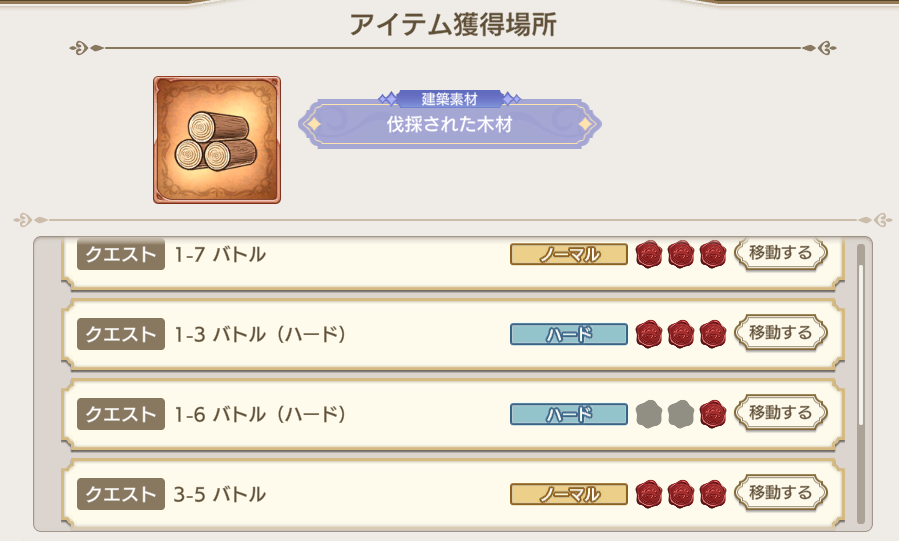Click the 3-5 バトル quest row title
The height and width of the screenshot is (541, 899).
click(220, 494)
